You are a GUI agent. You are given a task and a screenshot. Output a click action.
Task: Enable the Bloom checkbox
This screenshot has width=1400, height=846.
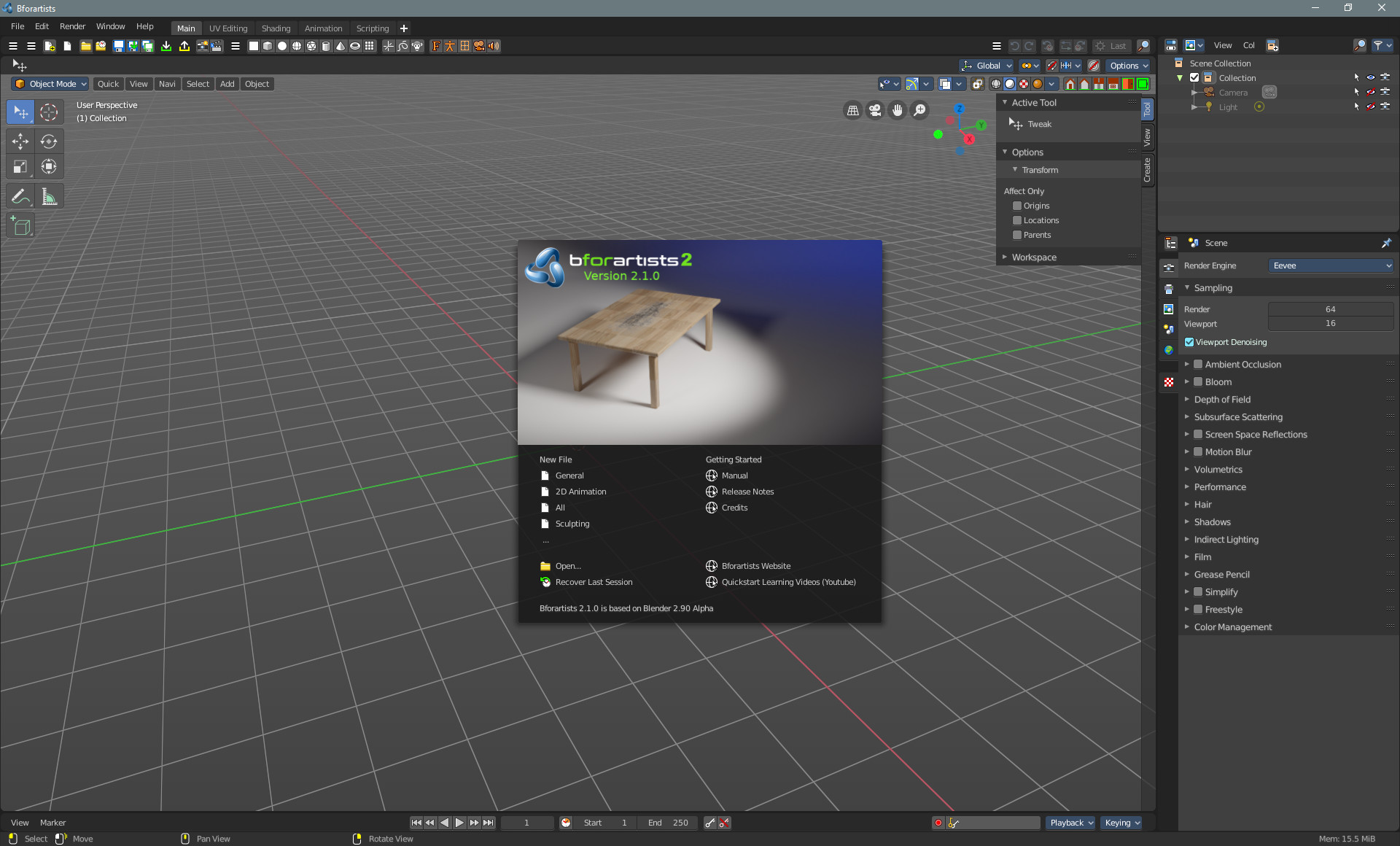pos(1198,381)
